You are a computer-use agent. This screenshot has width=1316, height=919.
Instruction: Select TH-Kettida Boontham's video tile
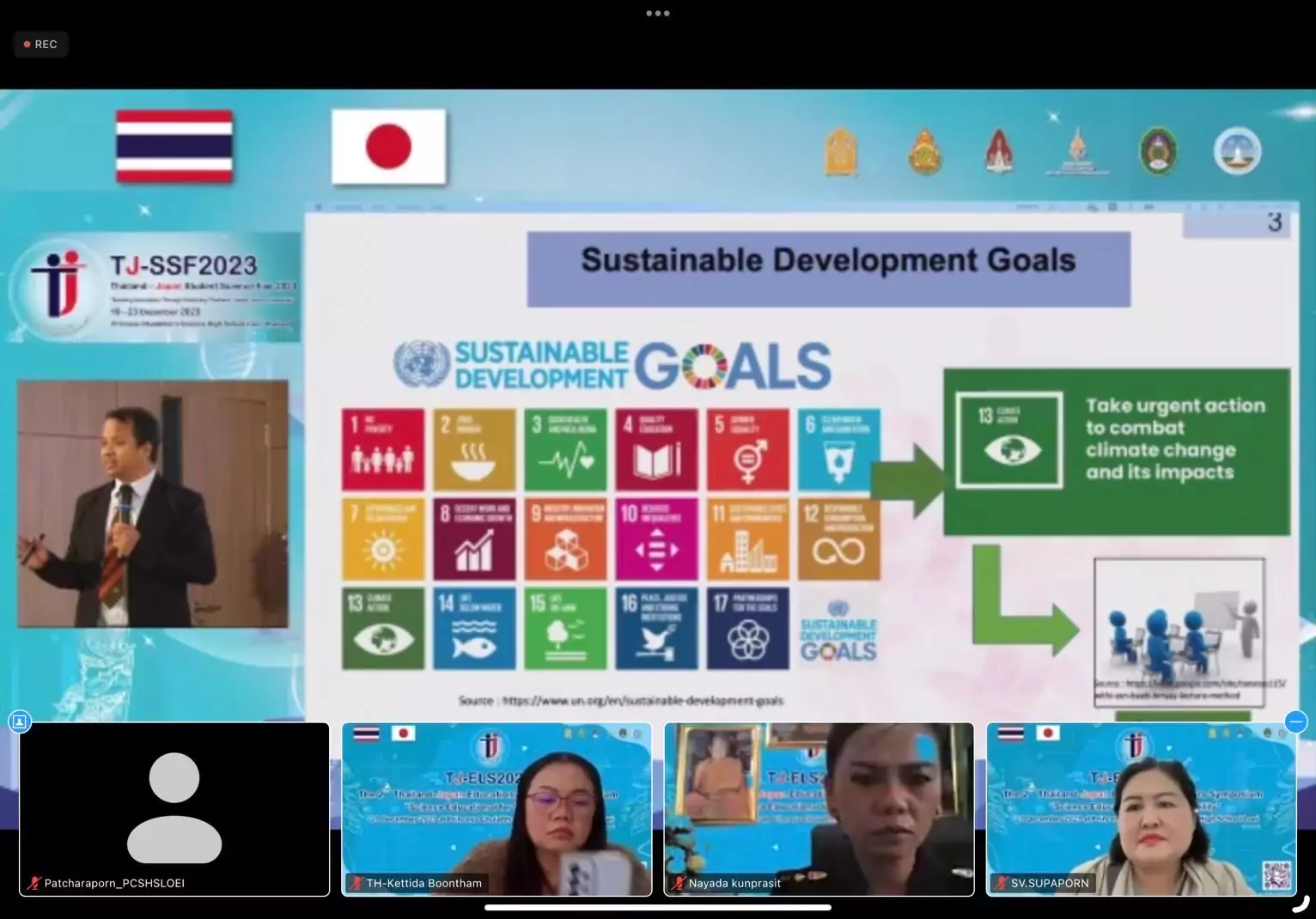(497, 809)
